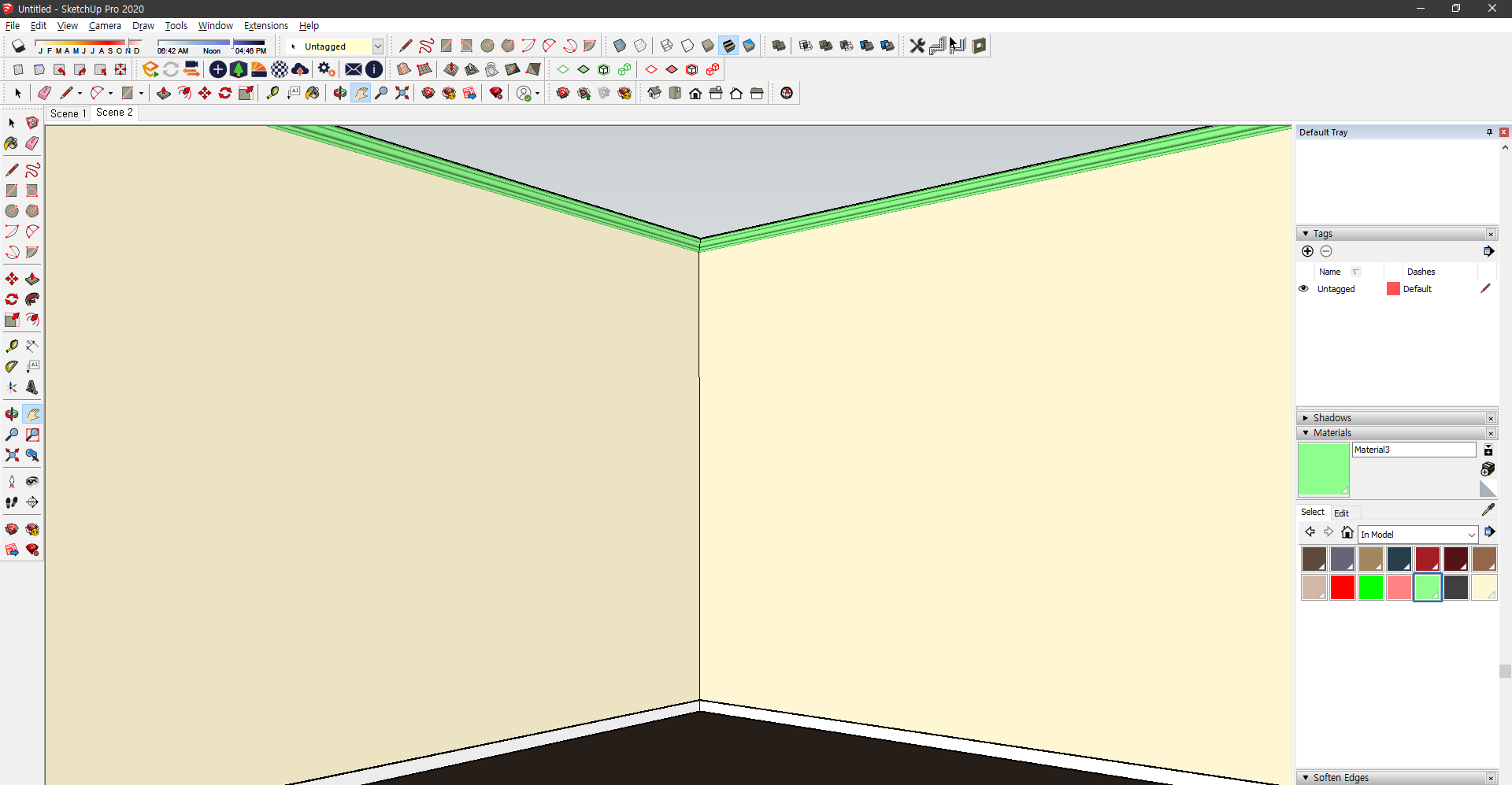Select the Scale tool in left toolbar
1512x785 pixels.
point(12,320)
